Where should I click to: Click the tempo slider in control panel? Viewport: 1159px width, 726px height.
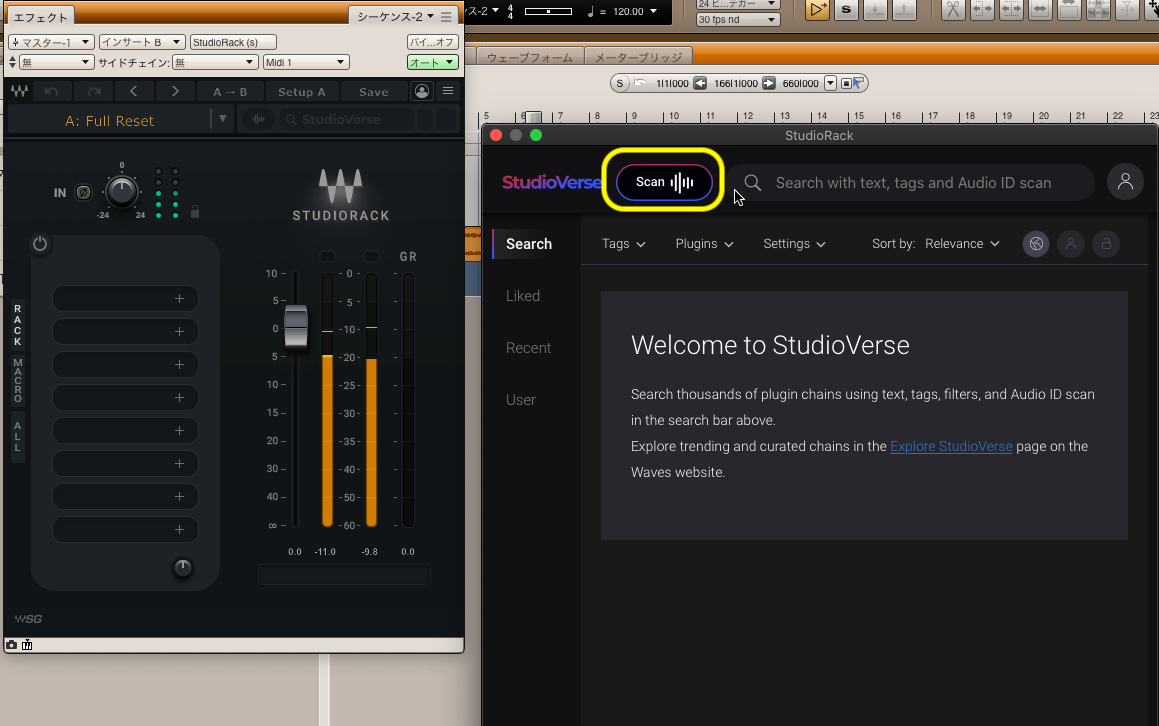click(548, 11)
